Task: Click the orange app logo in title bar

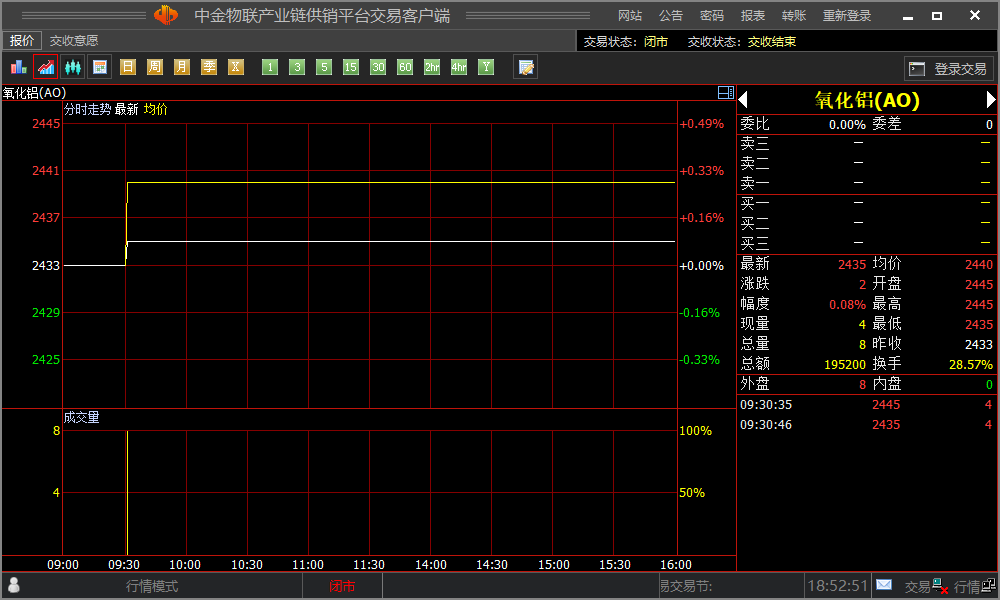Action: 166,15
